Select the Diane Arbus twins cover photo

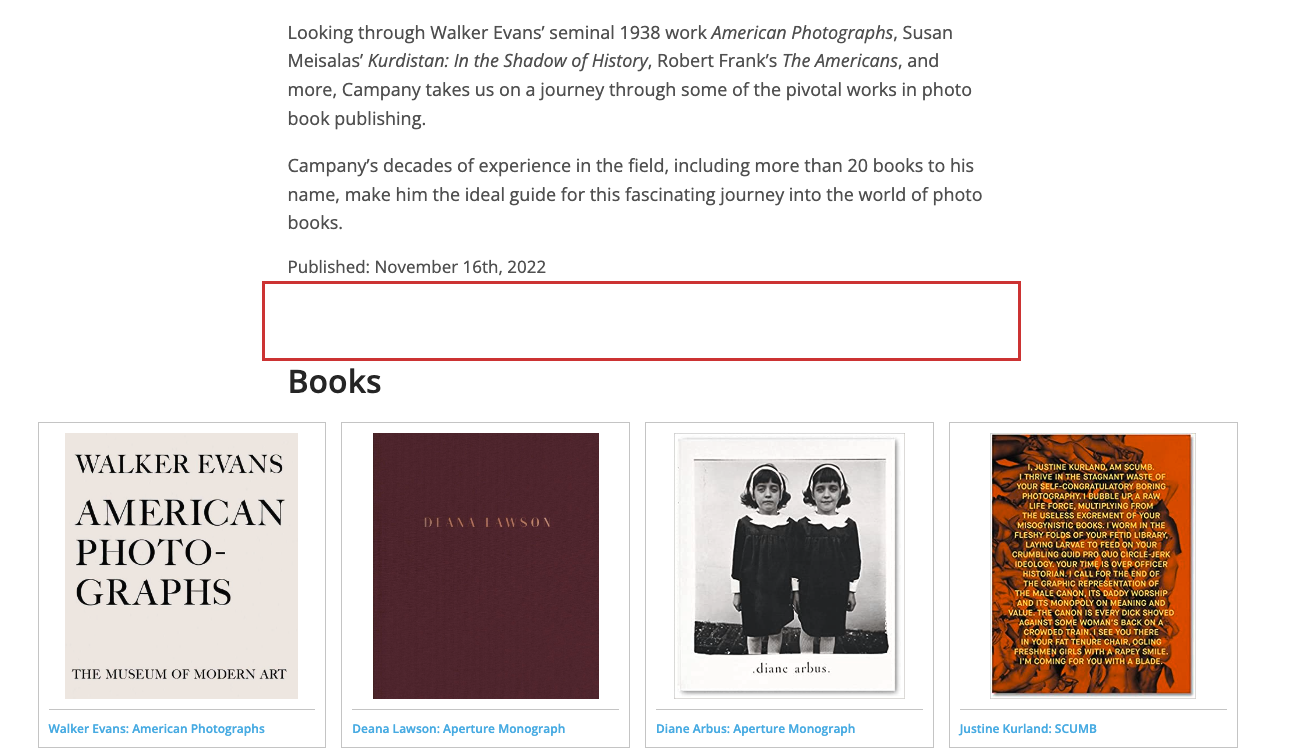(789, 565)
